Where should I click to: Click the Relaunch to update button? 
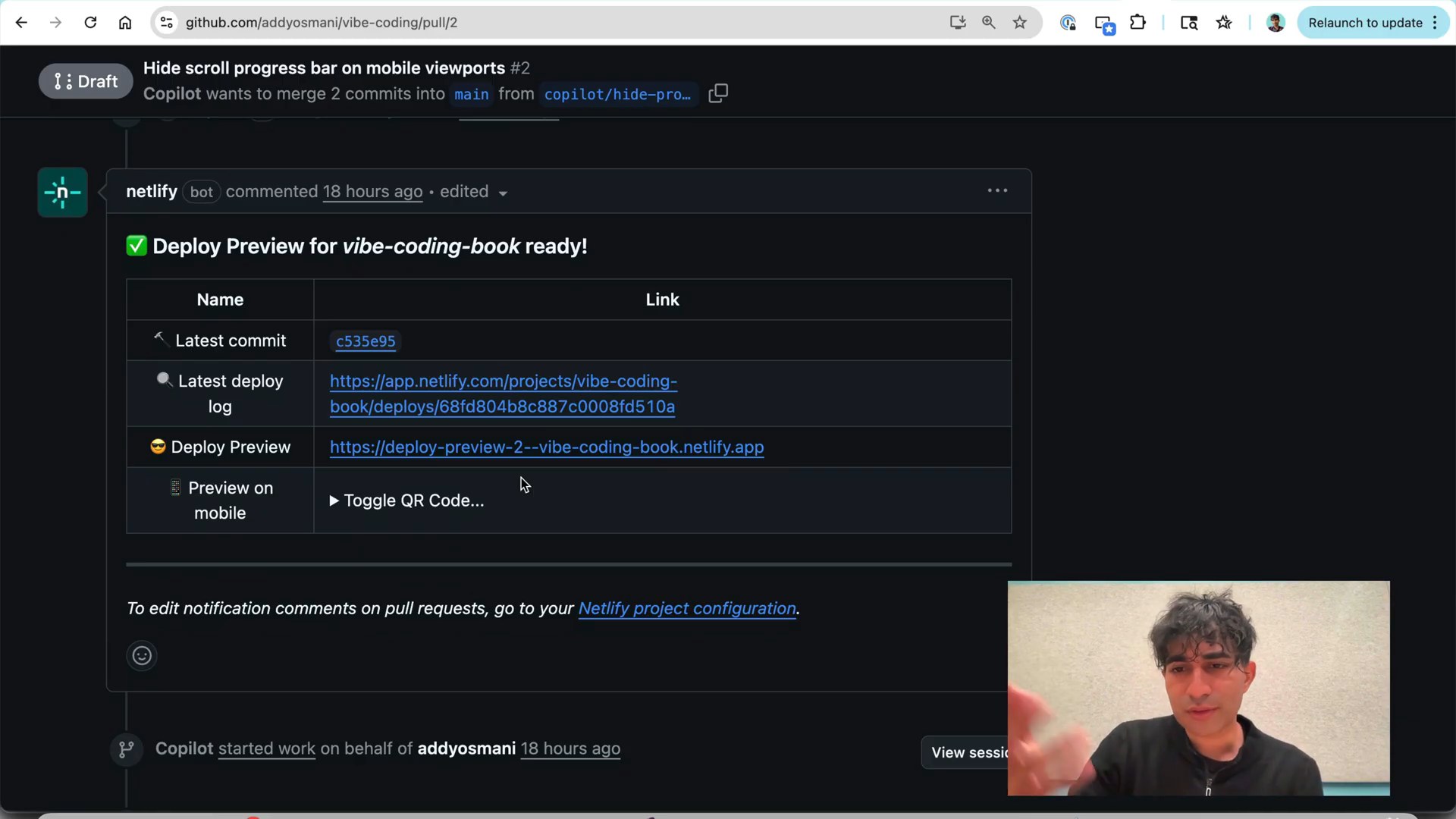click(x=1365, y=23)
